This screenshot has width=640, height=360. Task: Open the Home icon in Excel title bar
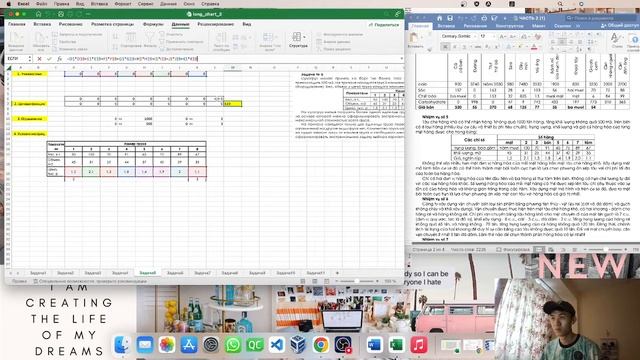(x=39, y=14)
